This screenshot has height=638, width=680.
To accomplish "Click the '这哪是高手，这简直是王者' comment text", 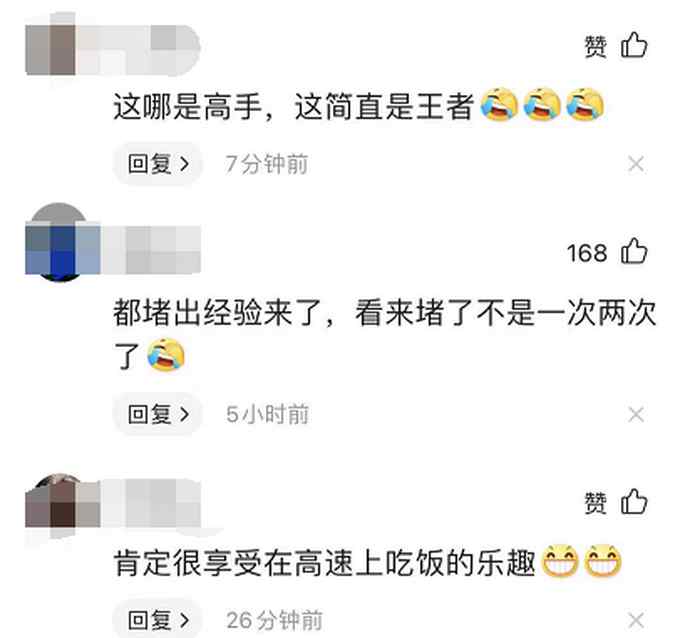I will (293, 107).
